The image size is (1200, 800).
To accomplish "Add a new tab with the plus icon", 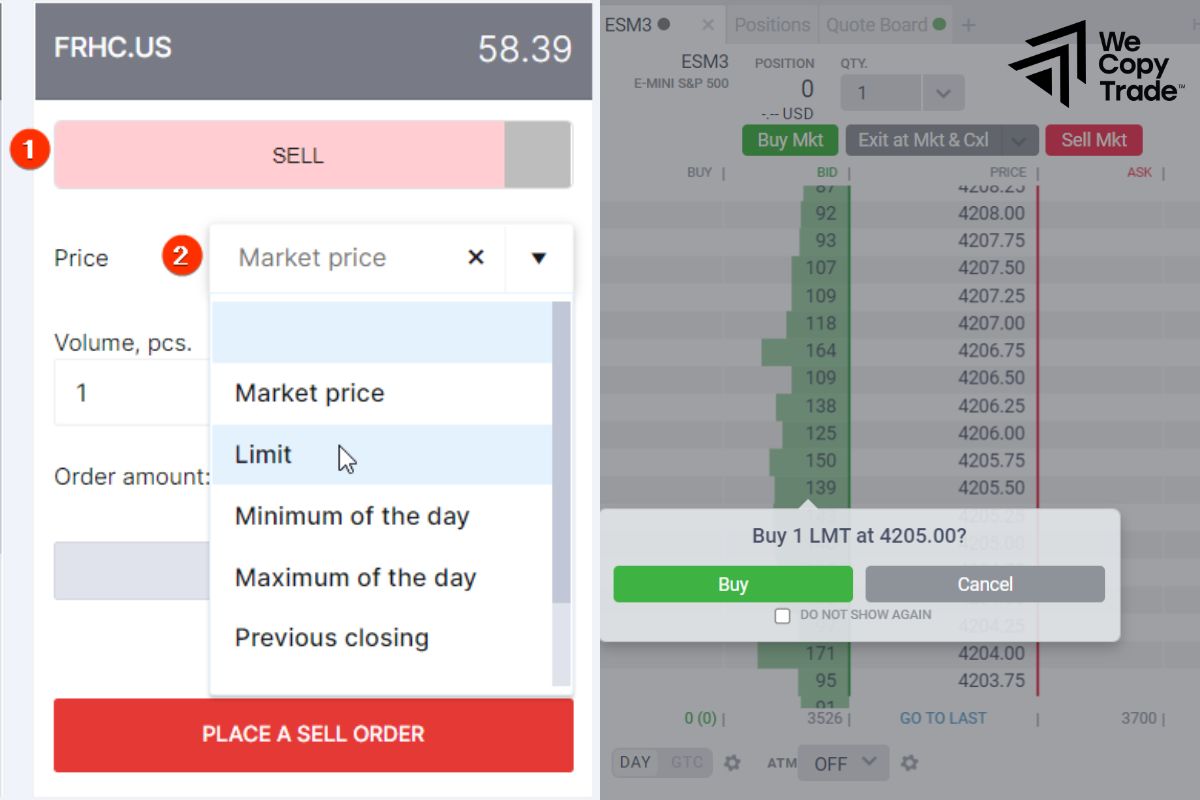I will tap(968, 24).
